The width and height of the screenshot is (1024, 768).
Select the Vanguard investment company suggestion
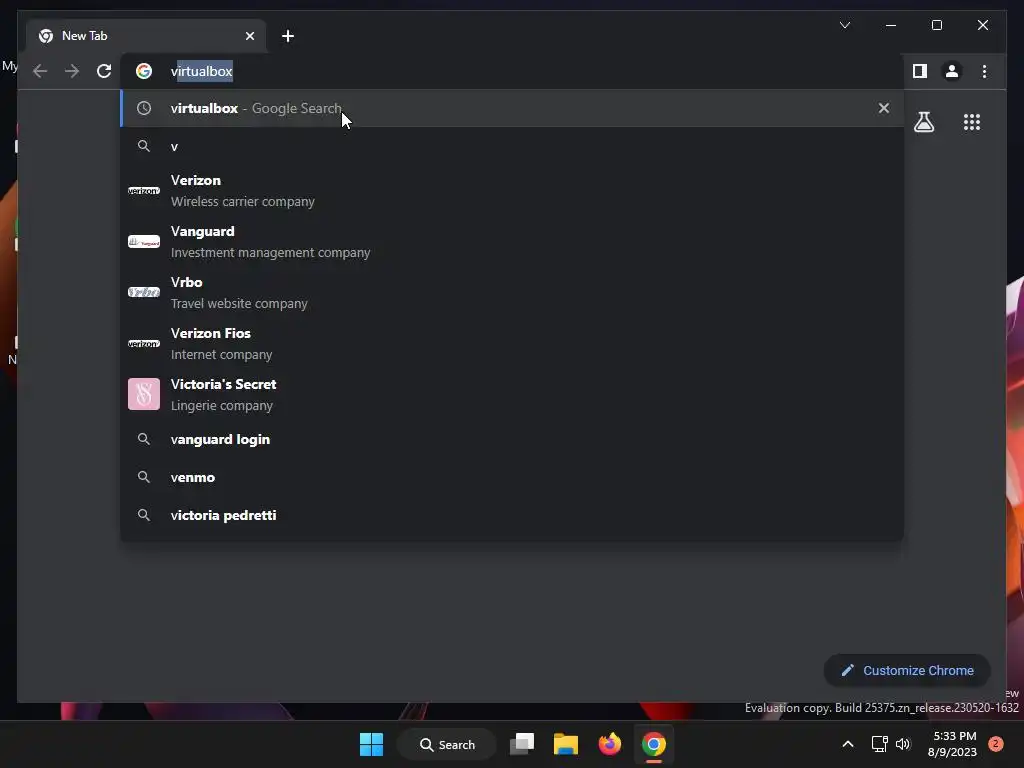coord(512,242)
